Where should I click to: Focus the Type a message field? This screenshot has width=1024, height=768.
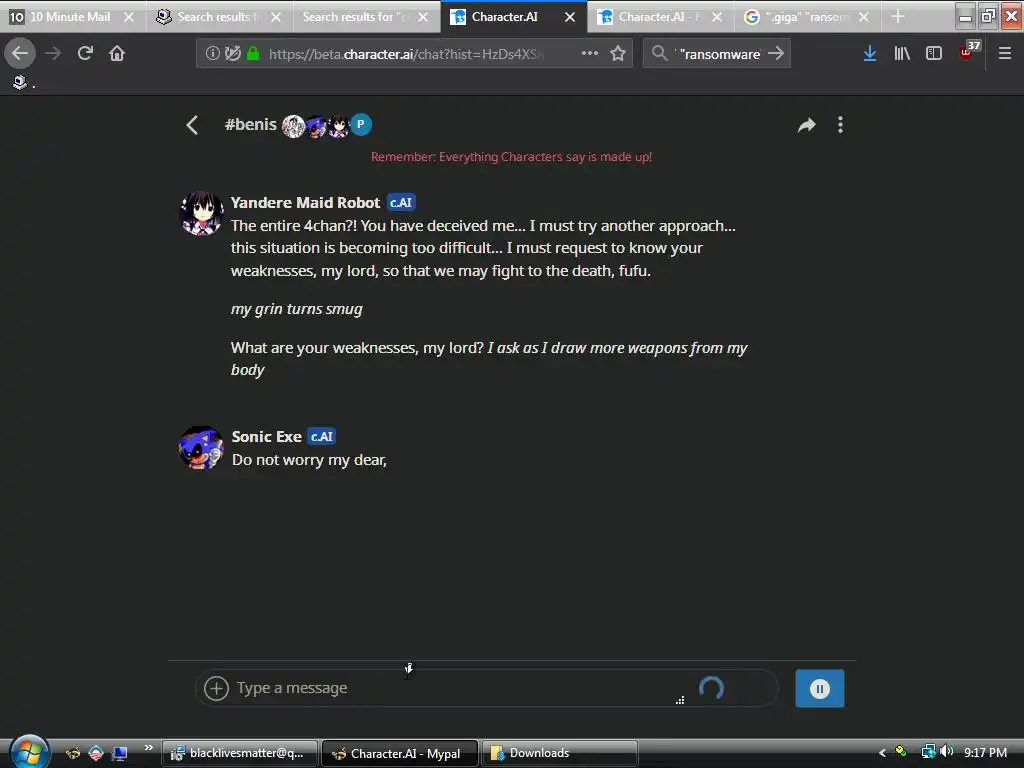457,688
